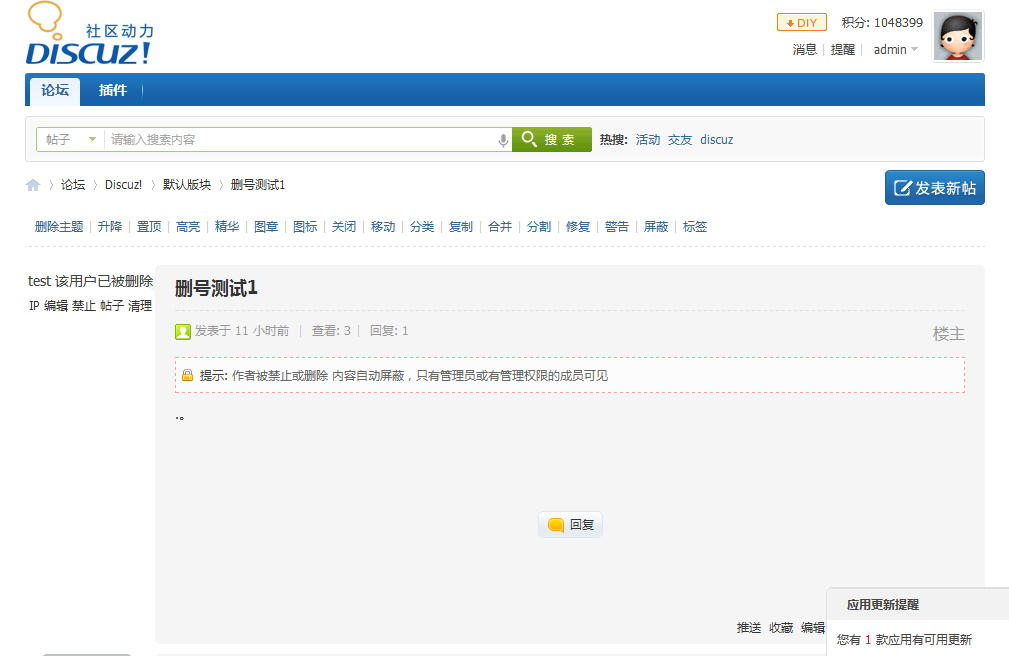The image size is (1009, 656).
Task: Click 修复 moderation action
Action: click(578, 227)
